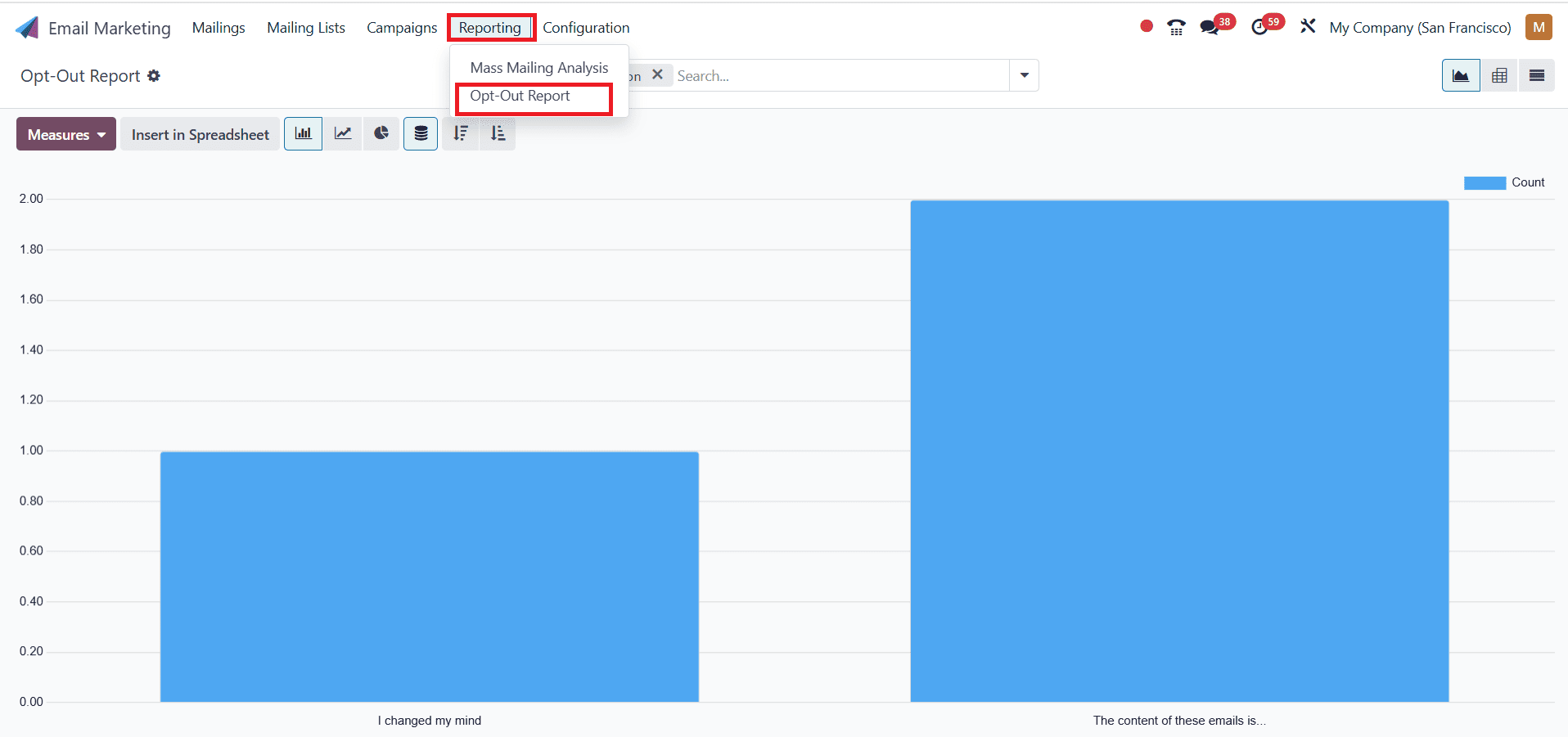The height and width of the screenshot is (737, 1568).
Task: Switch to bar chart mode
Action: pos(304,133)
